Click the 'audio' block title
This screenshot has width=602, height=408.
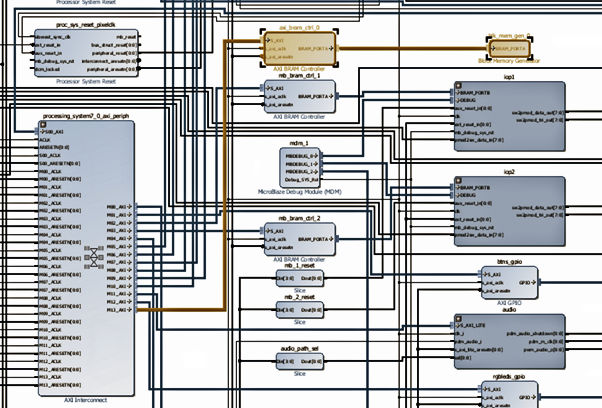coord(509,309)
